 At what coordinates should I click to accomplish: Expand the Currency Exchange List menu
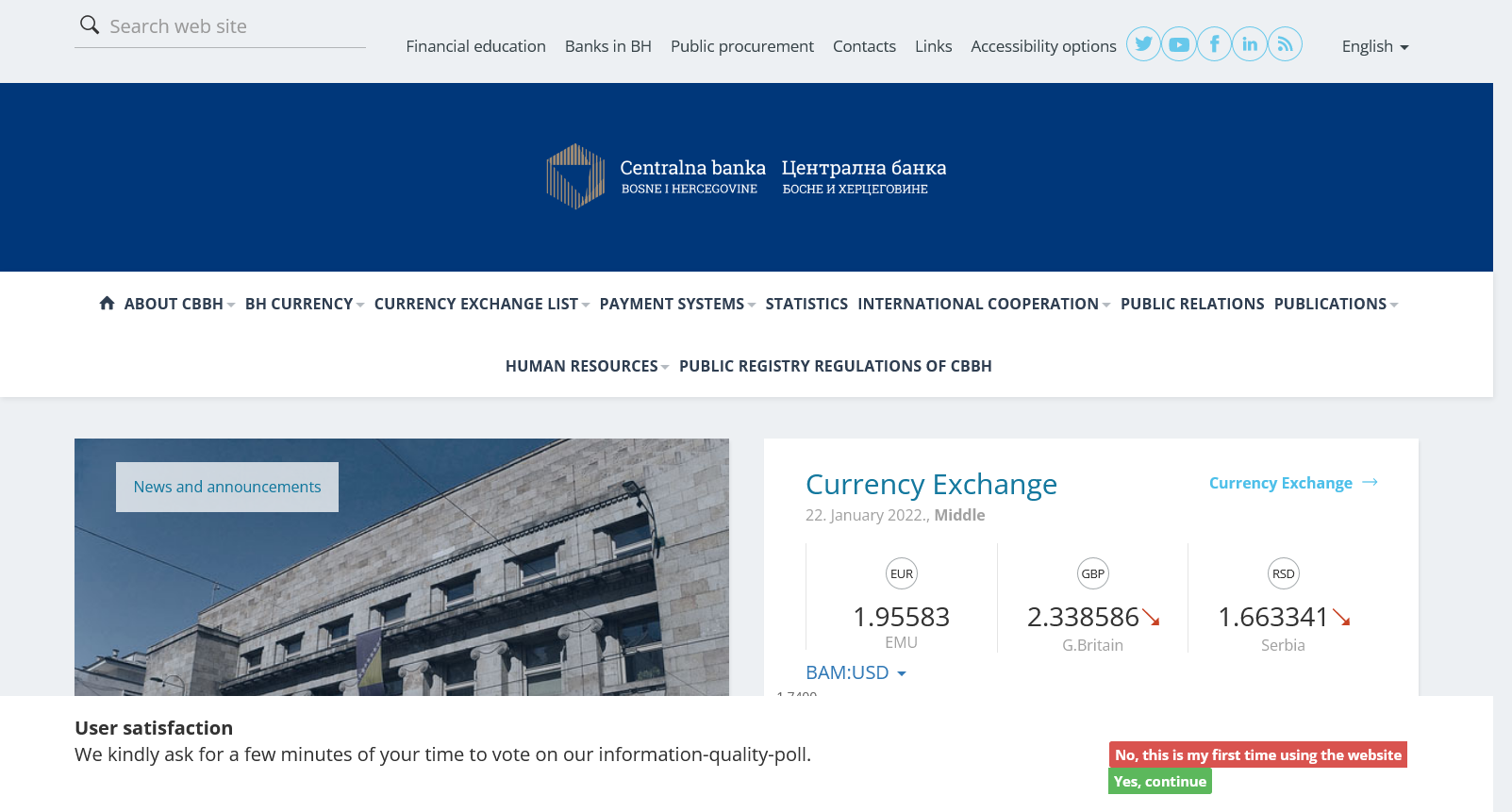tap(481, 304)
